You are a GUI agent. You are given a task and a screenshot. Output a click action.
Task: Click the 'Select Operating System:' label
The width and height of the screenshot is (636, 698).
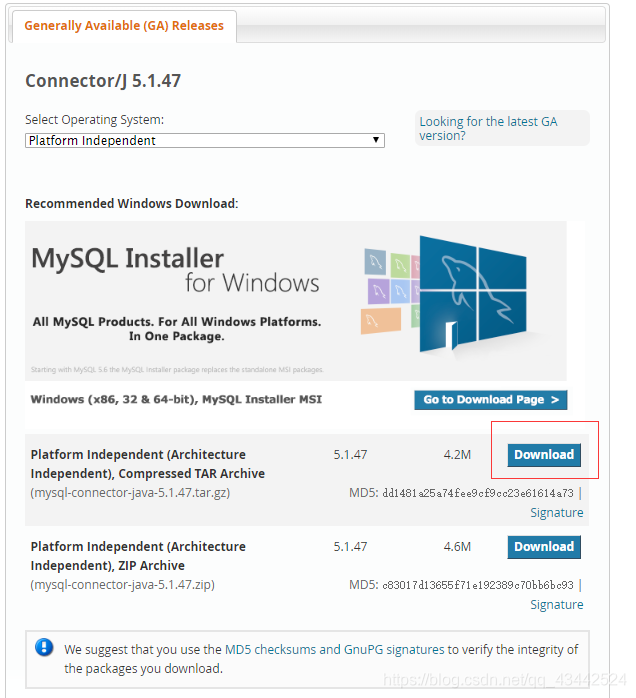tap(94, 119)
